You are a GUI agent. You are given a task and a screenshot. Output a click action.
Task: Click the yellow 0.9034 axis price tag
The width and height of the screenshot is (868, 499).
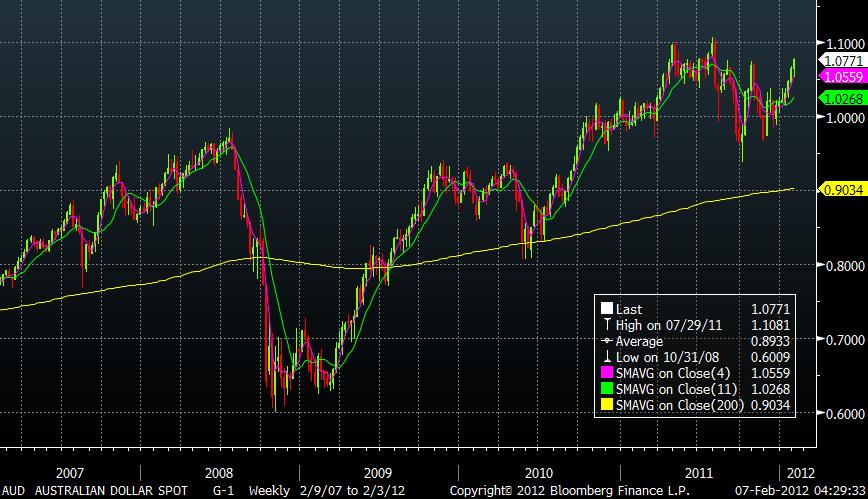pyautogui.click(x=841, y=189)
